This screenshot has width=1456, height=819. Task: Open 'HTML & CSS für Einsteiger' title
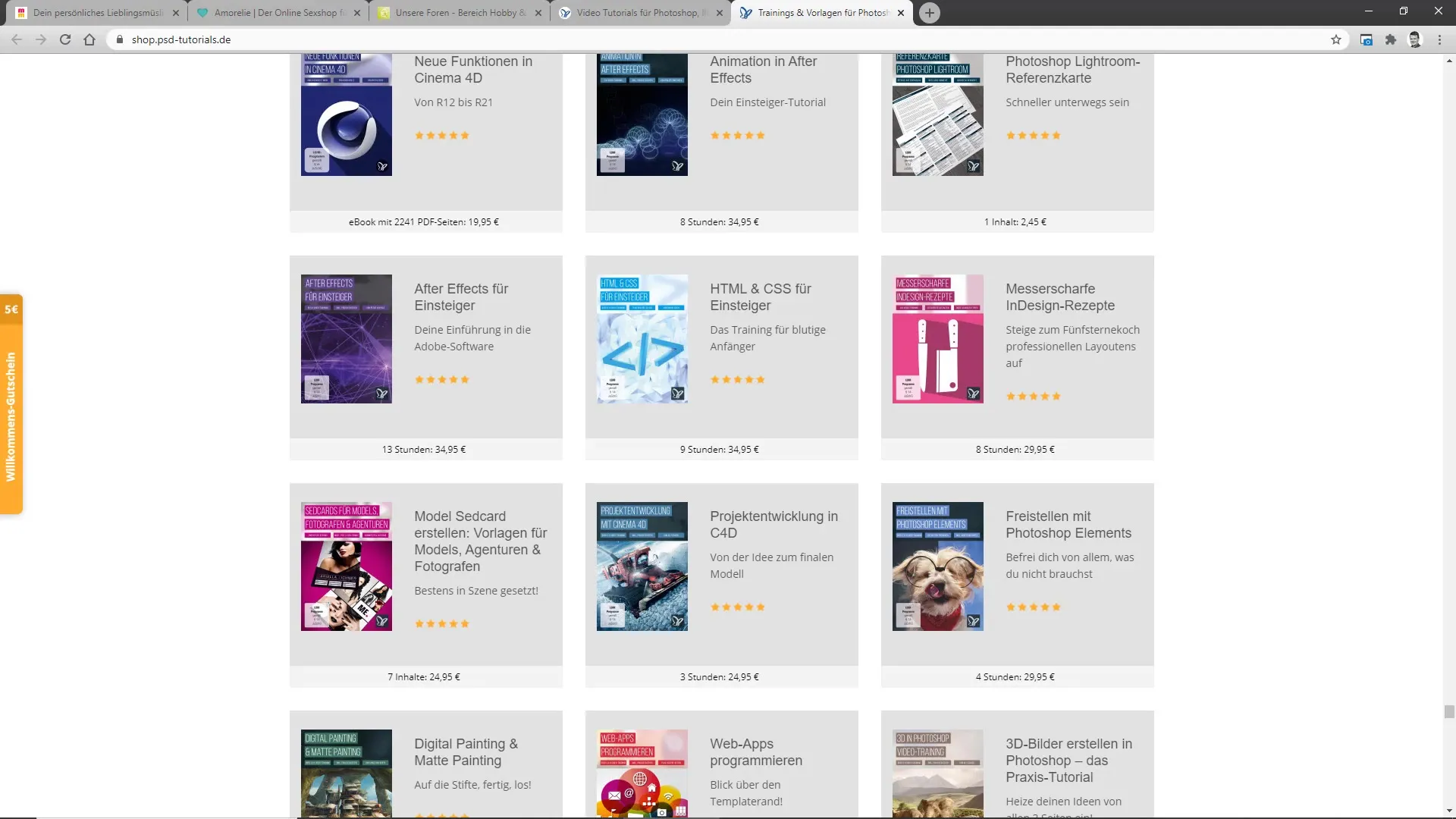click(760, 297)
